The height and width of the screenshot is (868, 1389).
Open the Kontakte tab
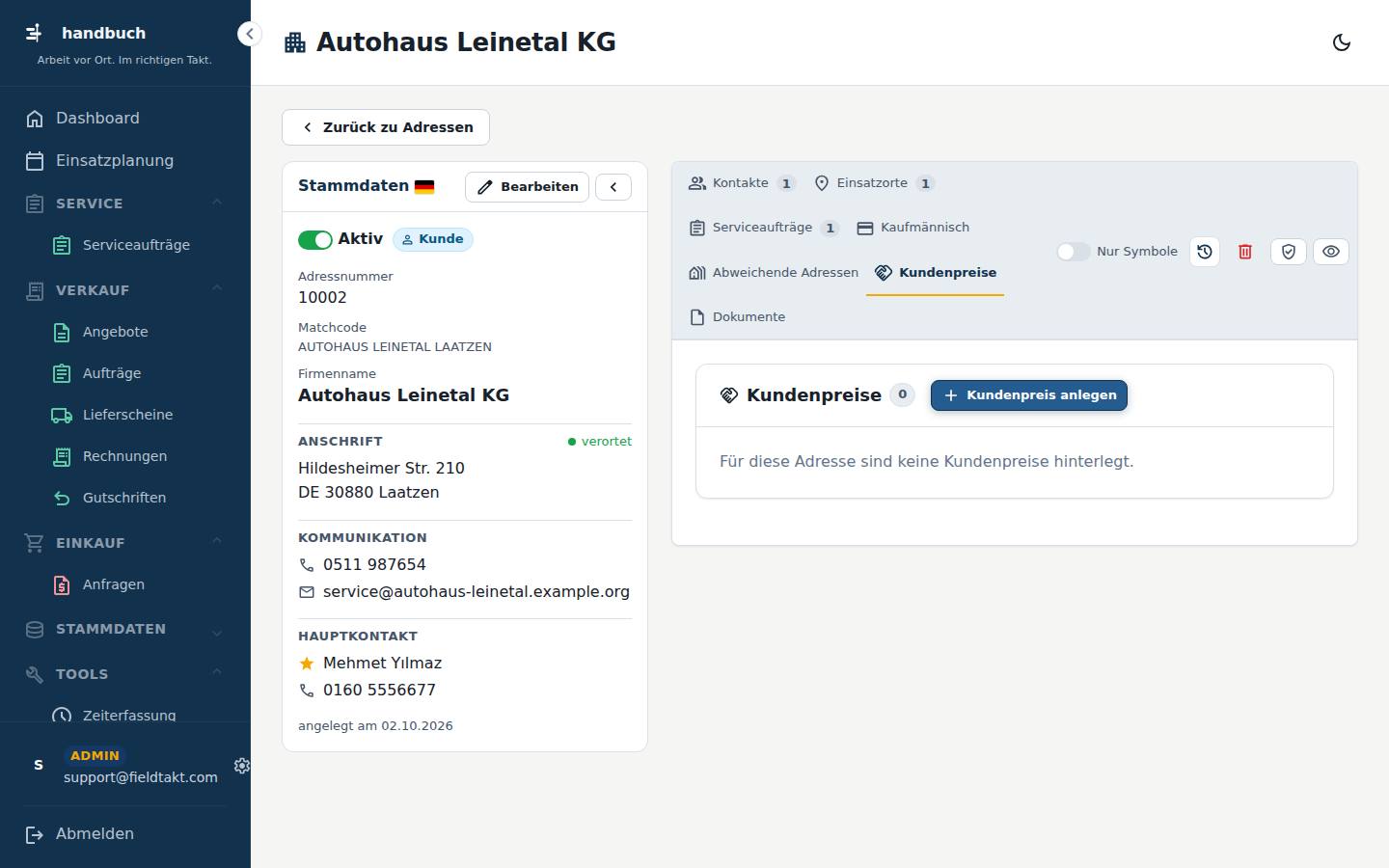point(741,183)
